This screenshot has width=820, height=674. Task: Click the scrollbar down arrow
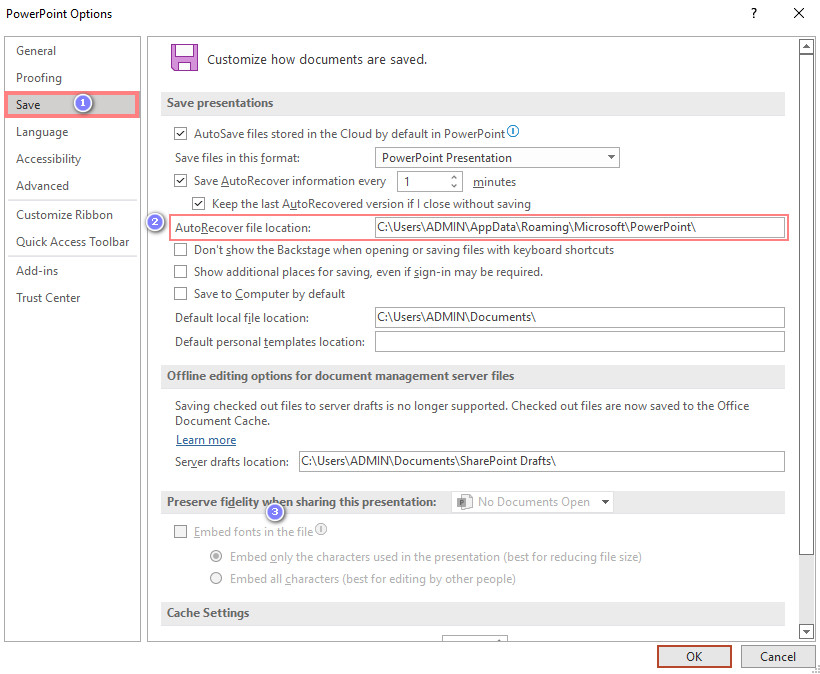[806, 632]
